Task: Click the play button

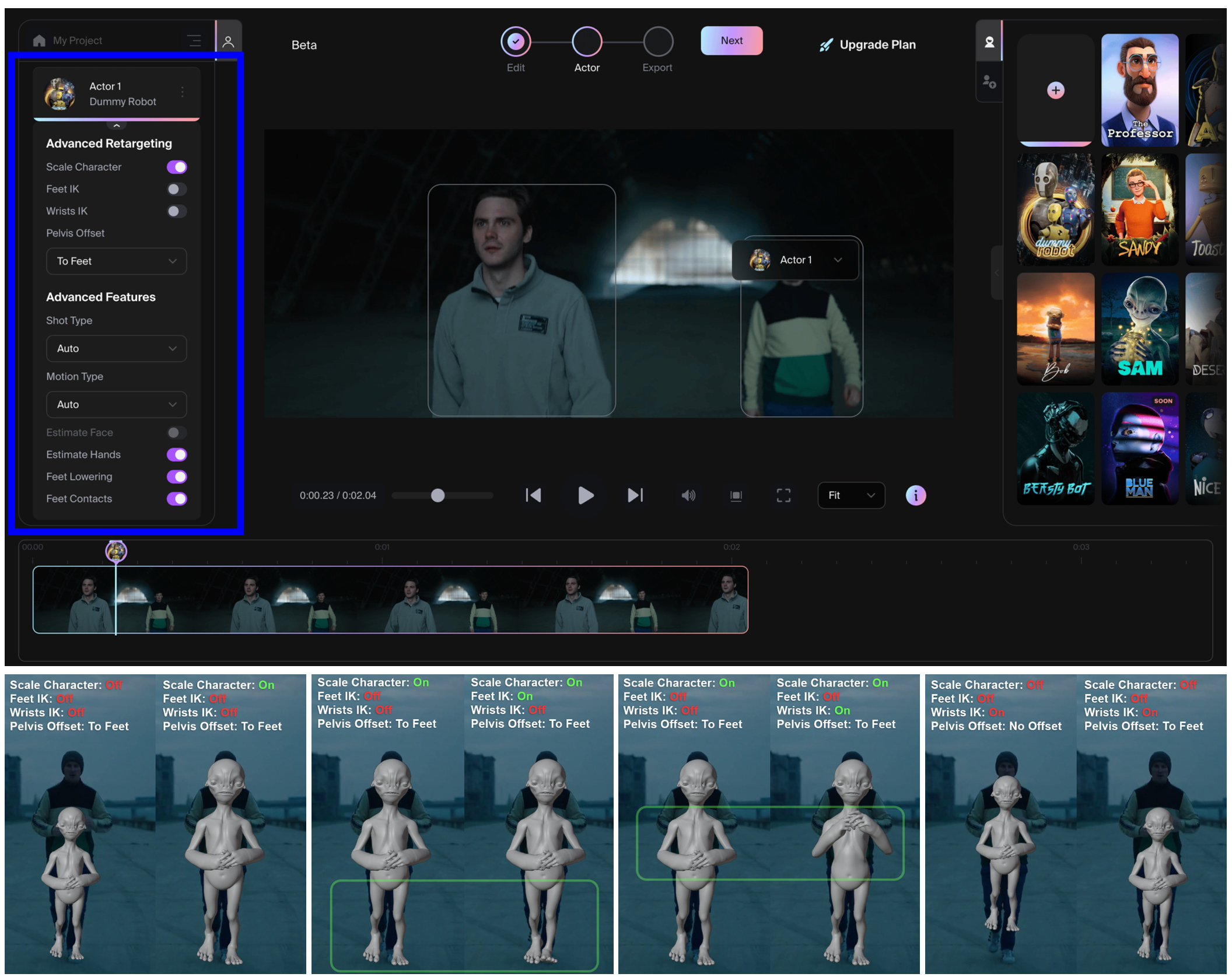Action: coord(585,495)
